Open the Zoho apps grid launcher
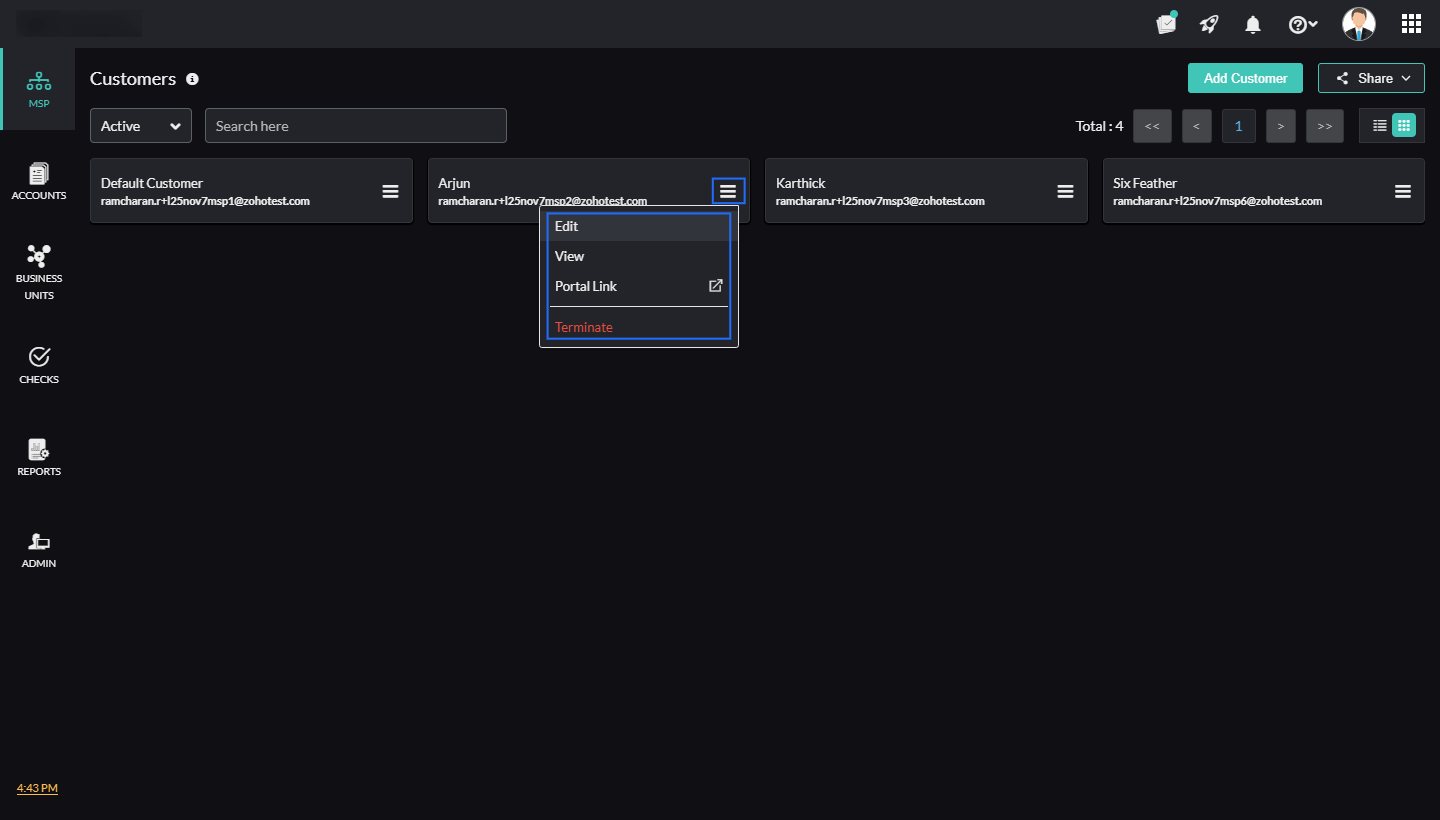Screen dimensions: 1440x820 1411,23
